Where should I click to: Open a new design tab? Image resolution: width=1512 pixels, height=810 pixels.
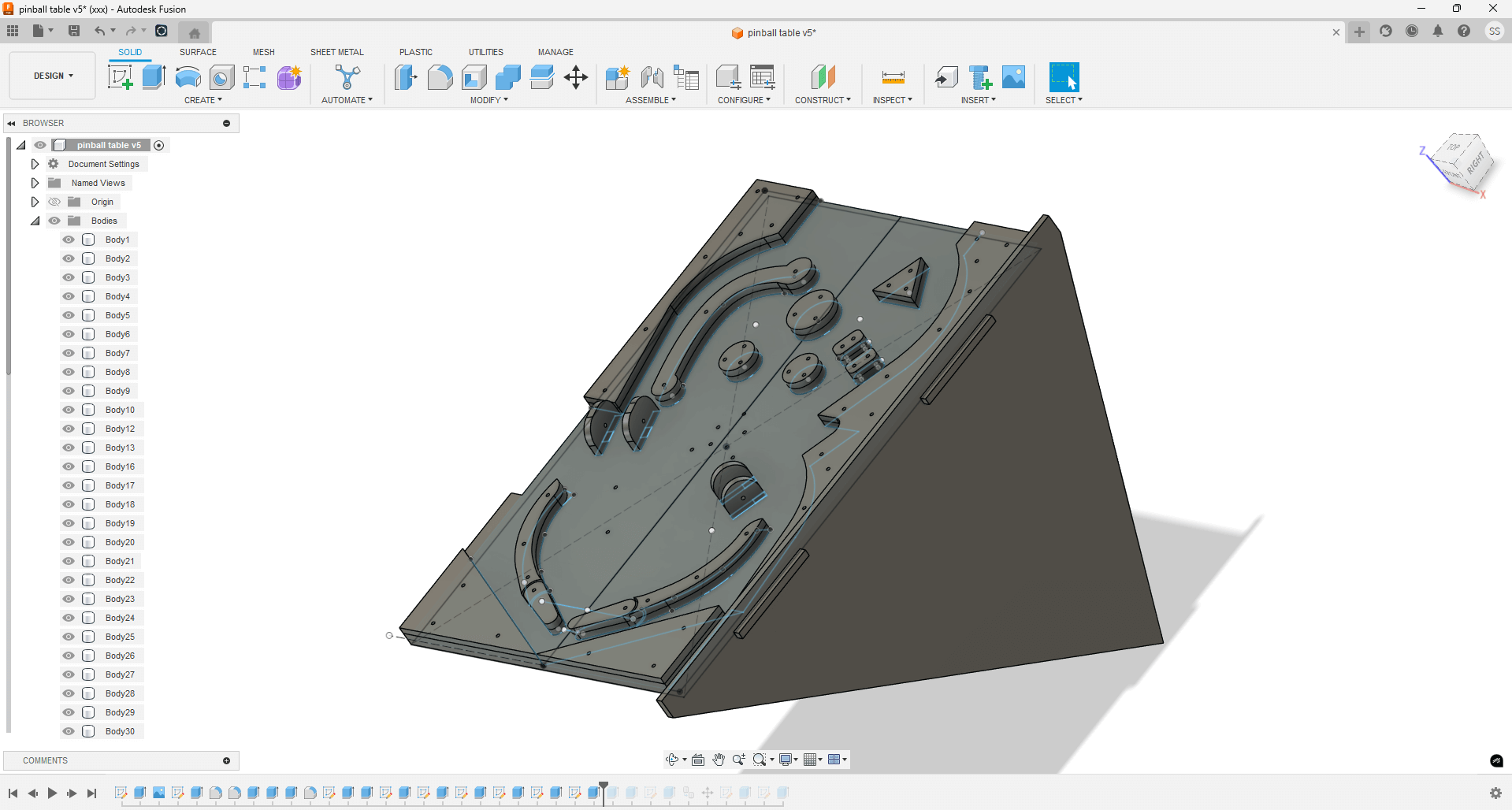coord(1359,32)
